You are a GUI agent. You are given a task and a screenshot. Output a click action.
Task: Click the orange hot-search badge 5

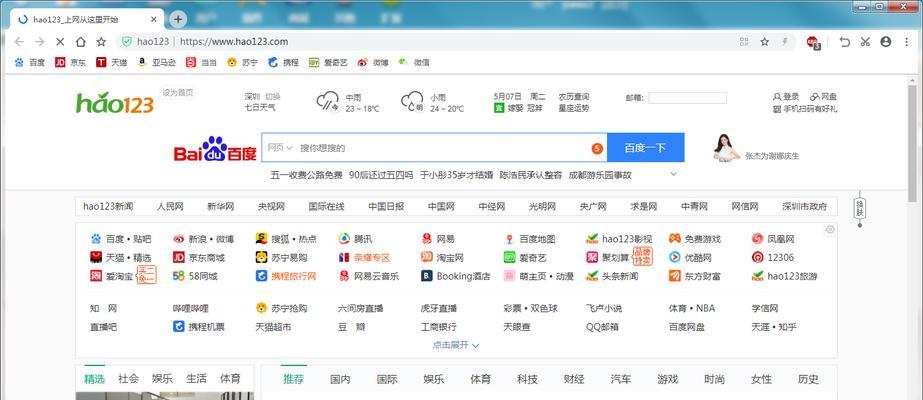(597, 148)
